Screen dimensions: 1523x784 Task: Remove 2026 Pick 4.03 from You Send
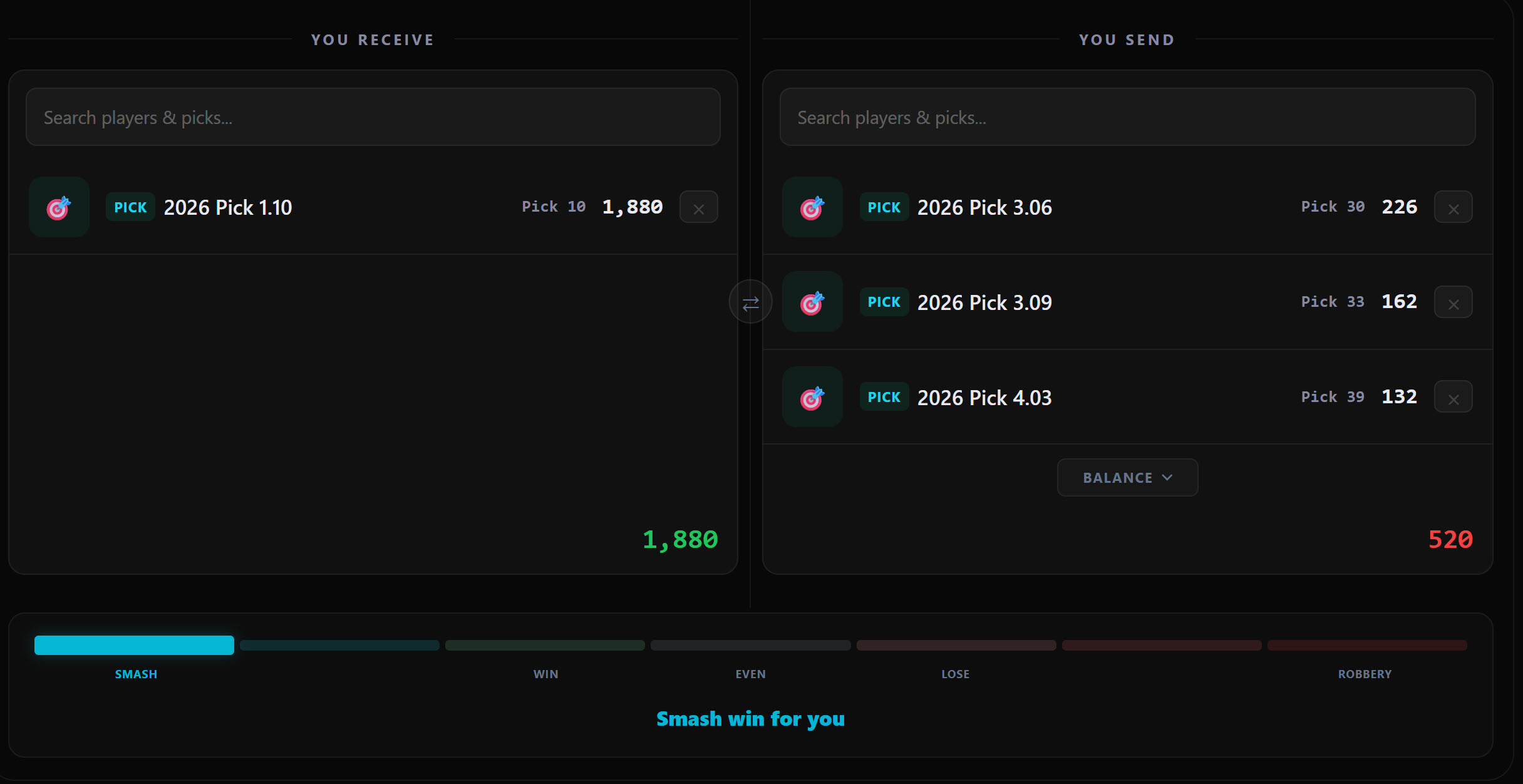coord(1453,396)
